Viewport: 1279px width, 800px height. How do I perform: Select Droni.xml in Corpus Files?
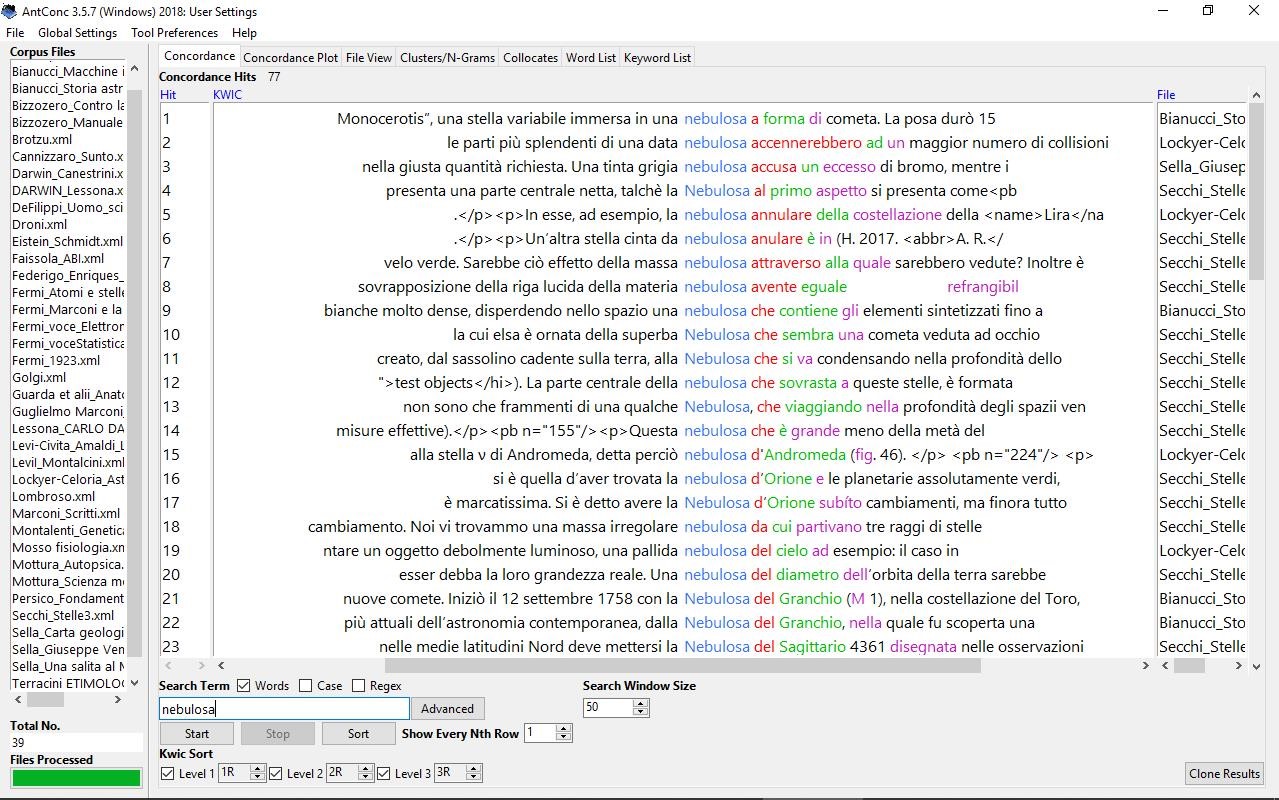(x=40, y=225)
